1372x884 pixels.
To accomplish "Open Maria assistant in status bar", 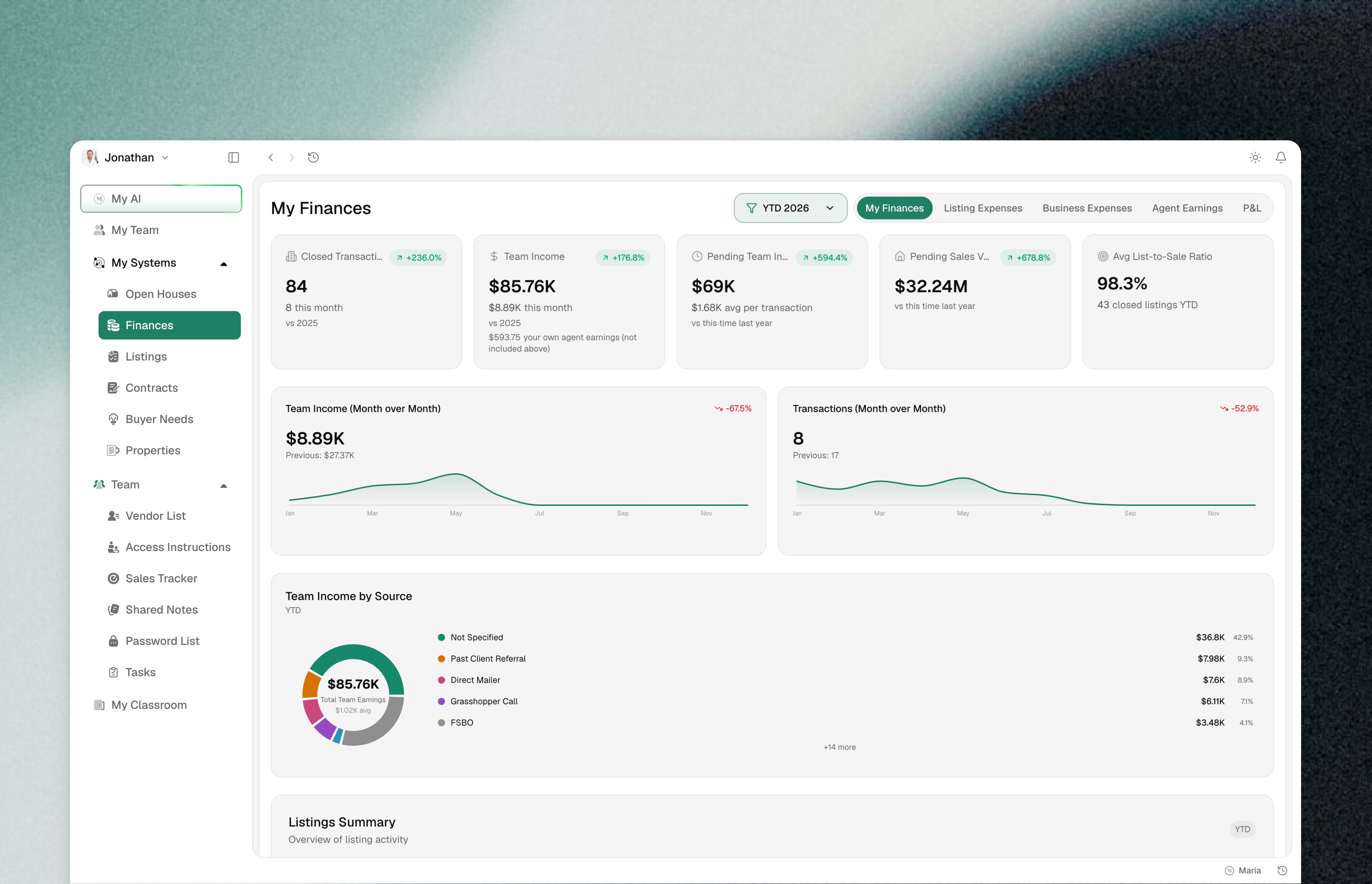I will [1243, 871].
